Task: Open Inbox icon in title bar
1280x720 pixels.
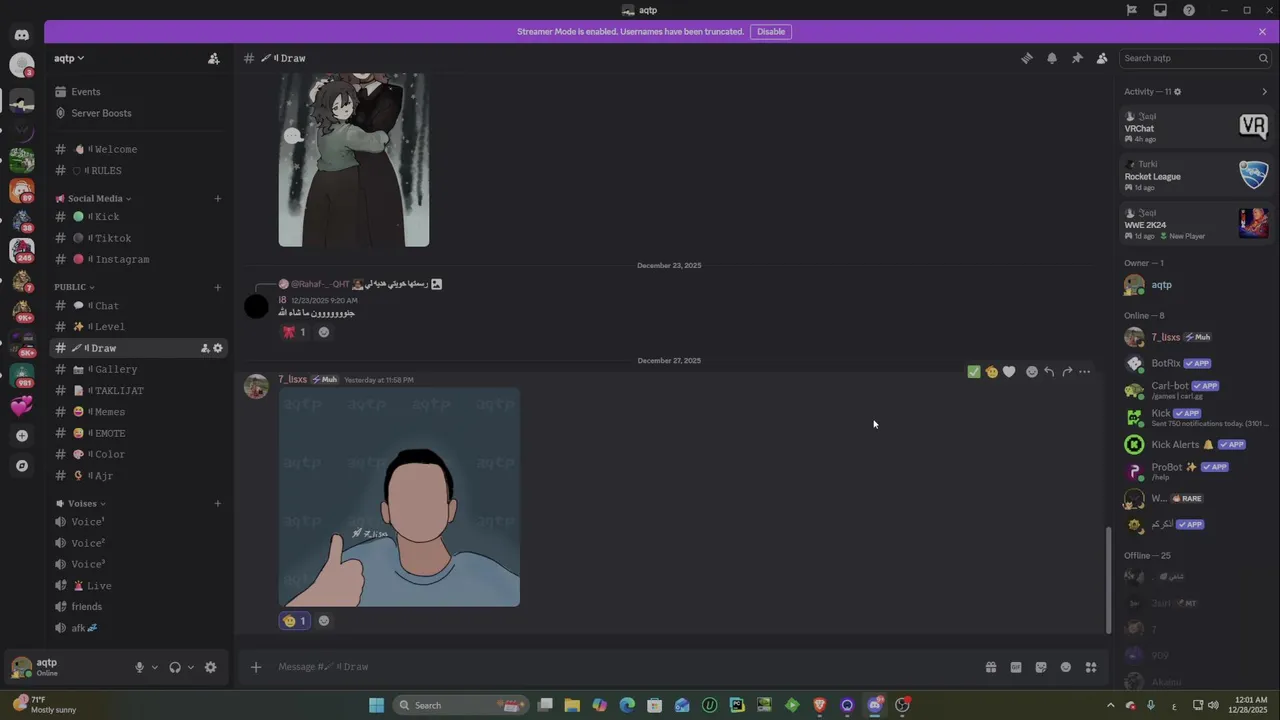Action: point(1160,10)
